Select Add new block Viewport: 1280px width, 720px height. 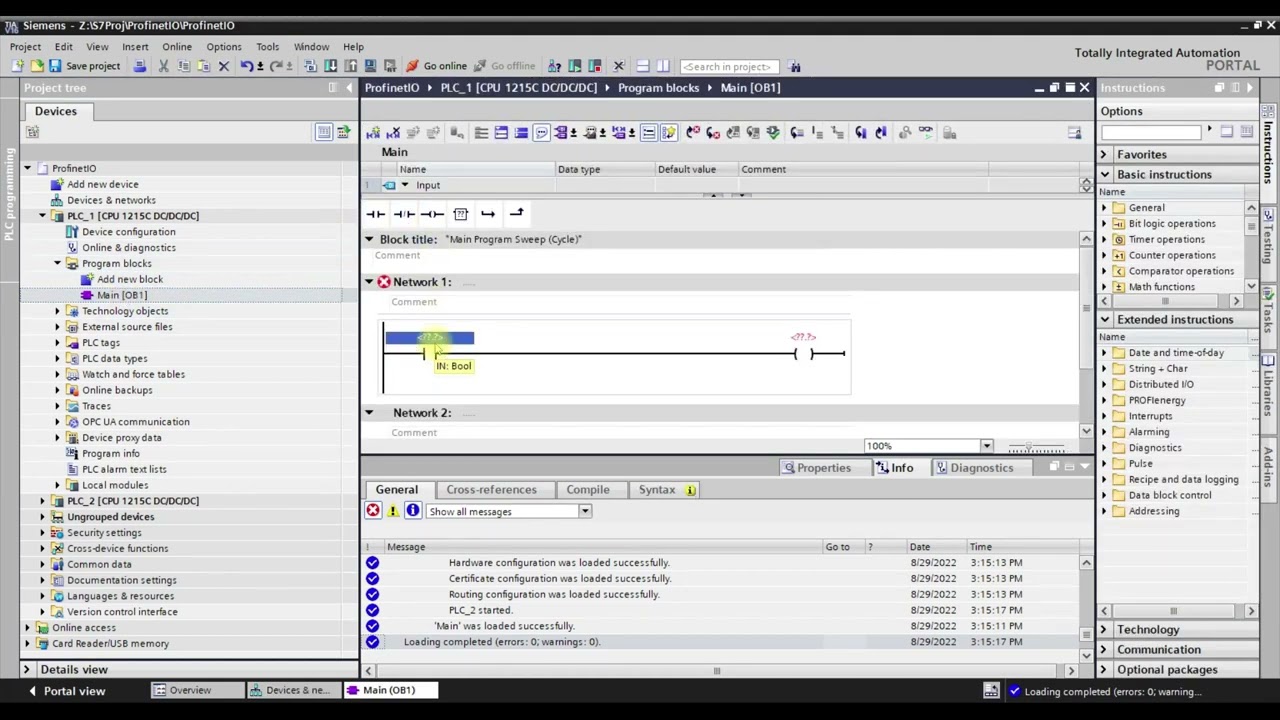pyautogui.click(x=130, y=280)
